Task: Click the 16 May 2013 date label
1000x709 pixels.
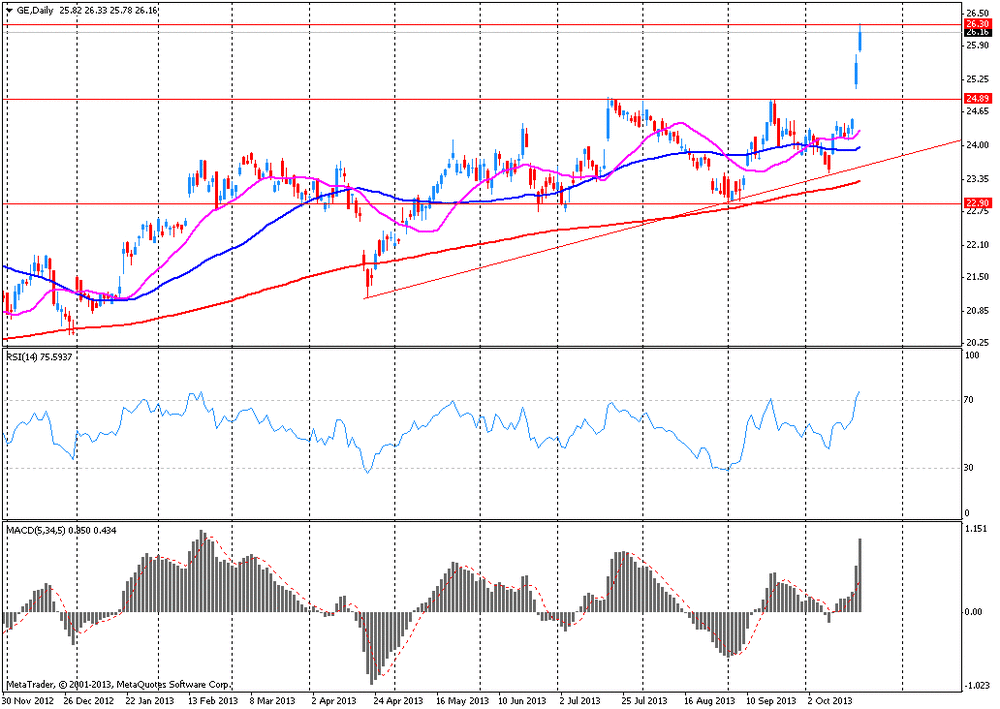Action: pos(462,701)
